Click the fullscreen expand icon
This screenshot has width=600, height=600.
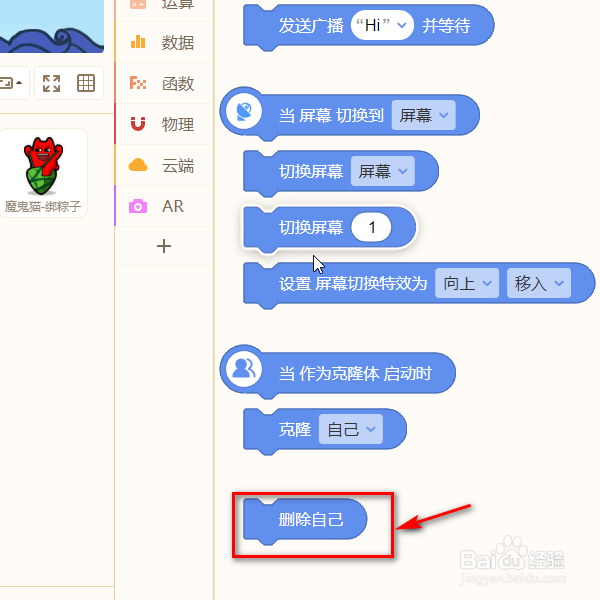click(51, 83)
